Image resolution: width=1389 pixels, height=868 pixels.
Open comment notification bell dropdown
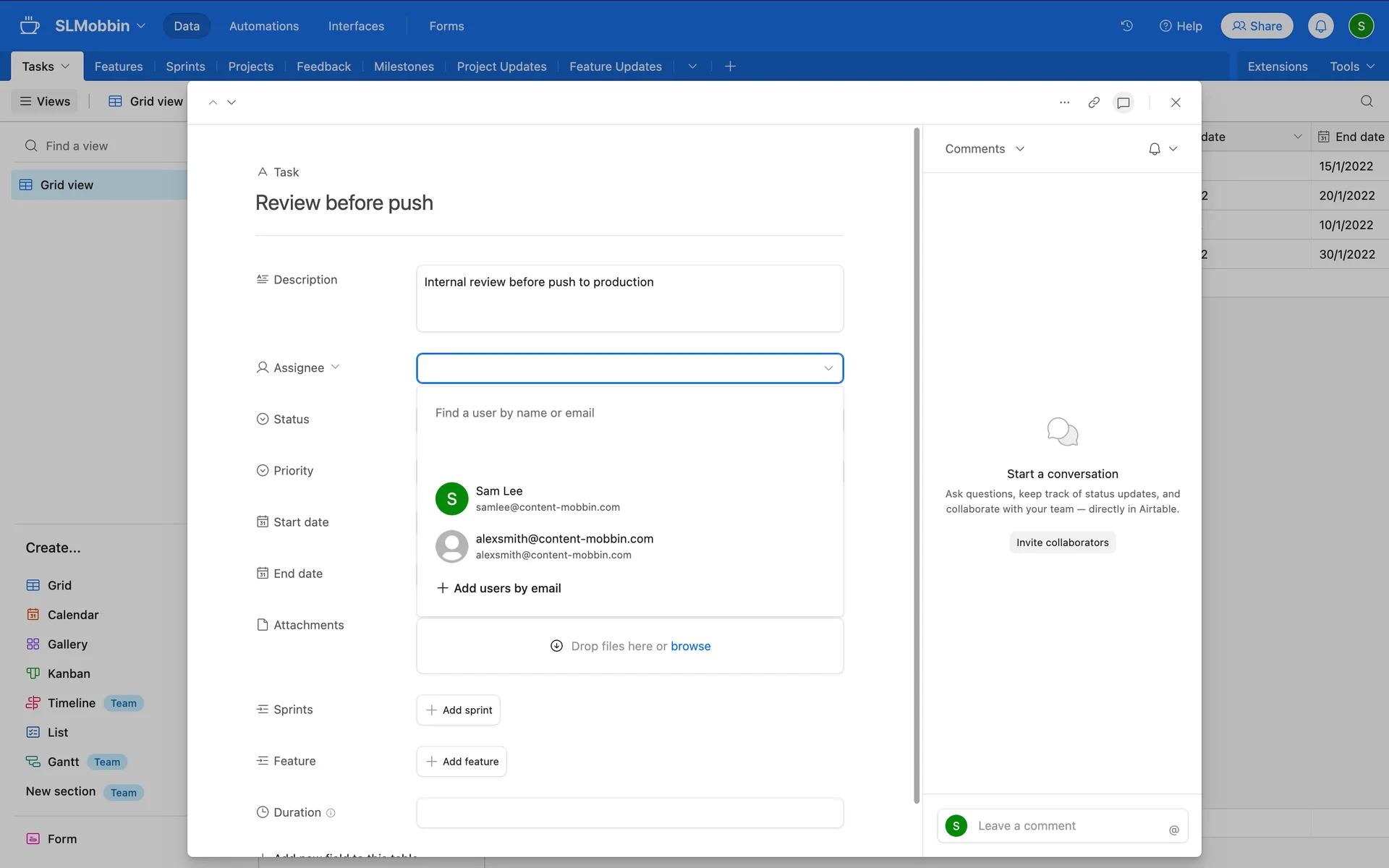point(1163,149)
